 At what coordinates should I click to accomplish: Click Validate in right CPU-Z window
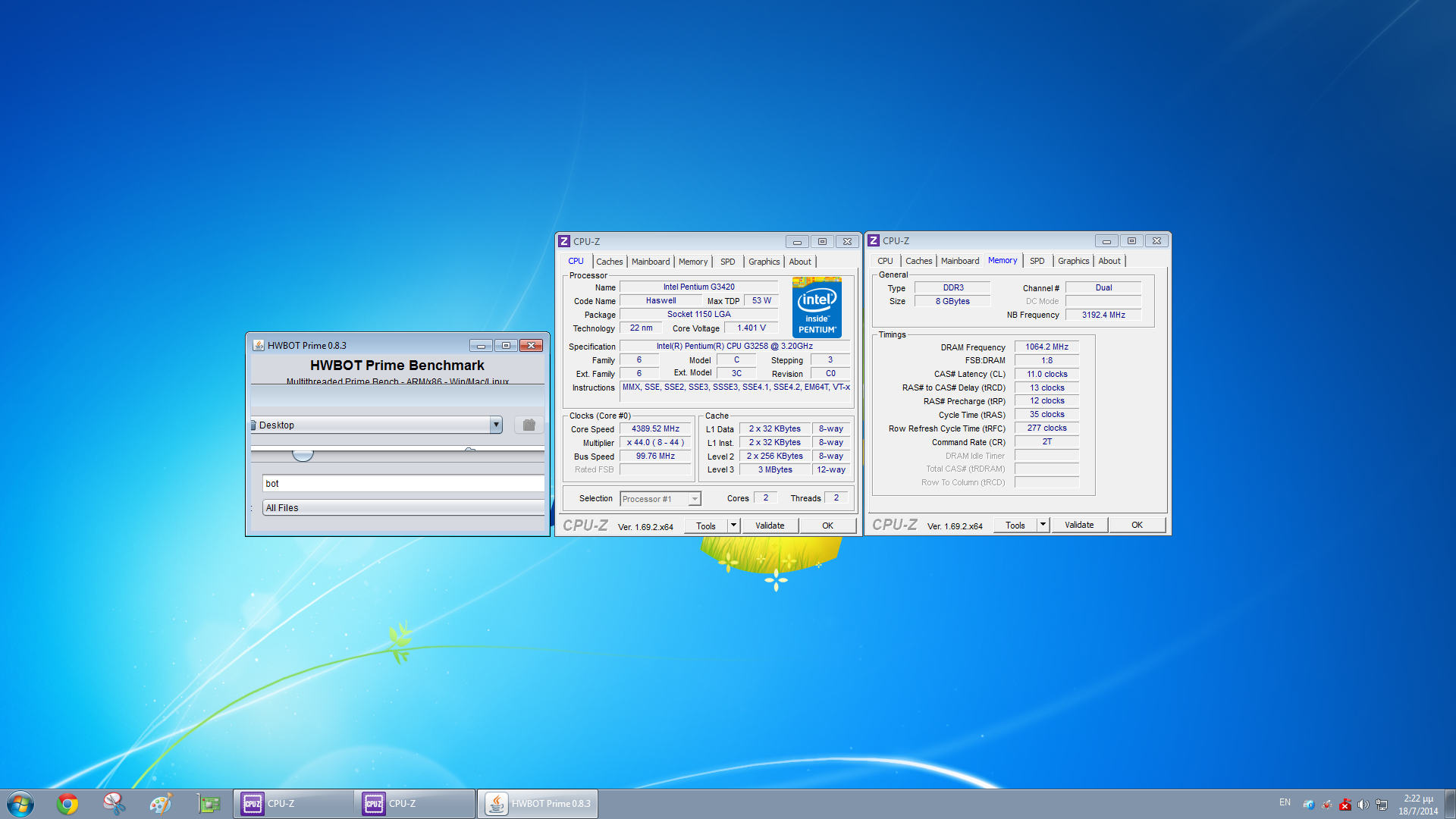click(x=1079, y=525)
